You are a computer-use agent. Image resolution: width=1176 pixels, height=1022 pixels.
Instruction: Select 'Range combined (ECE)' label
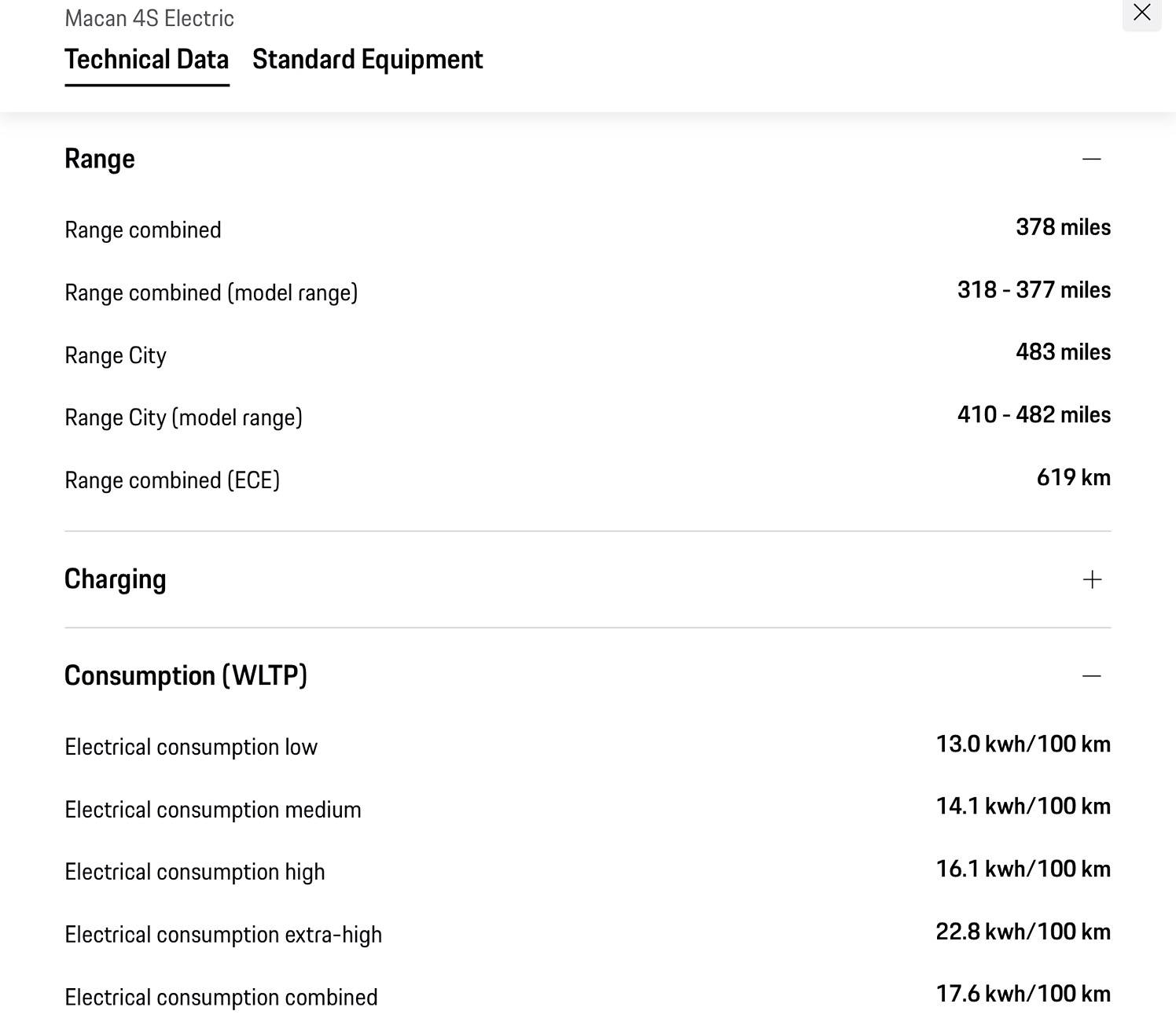point(172,480)
